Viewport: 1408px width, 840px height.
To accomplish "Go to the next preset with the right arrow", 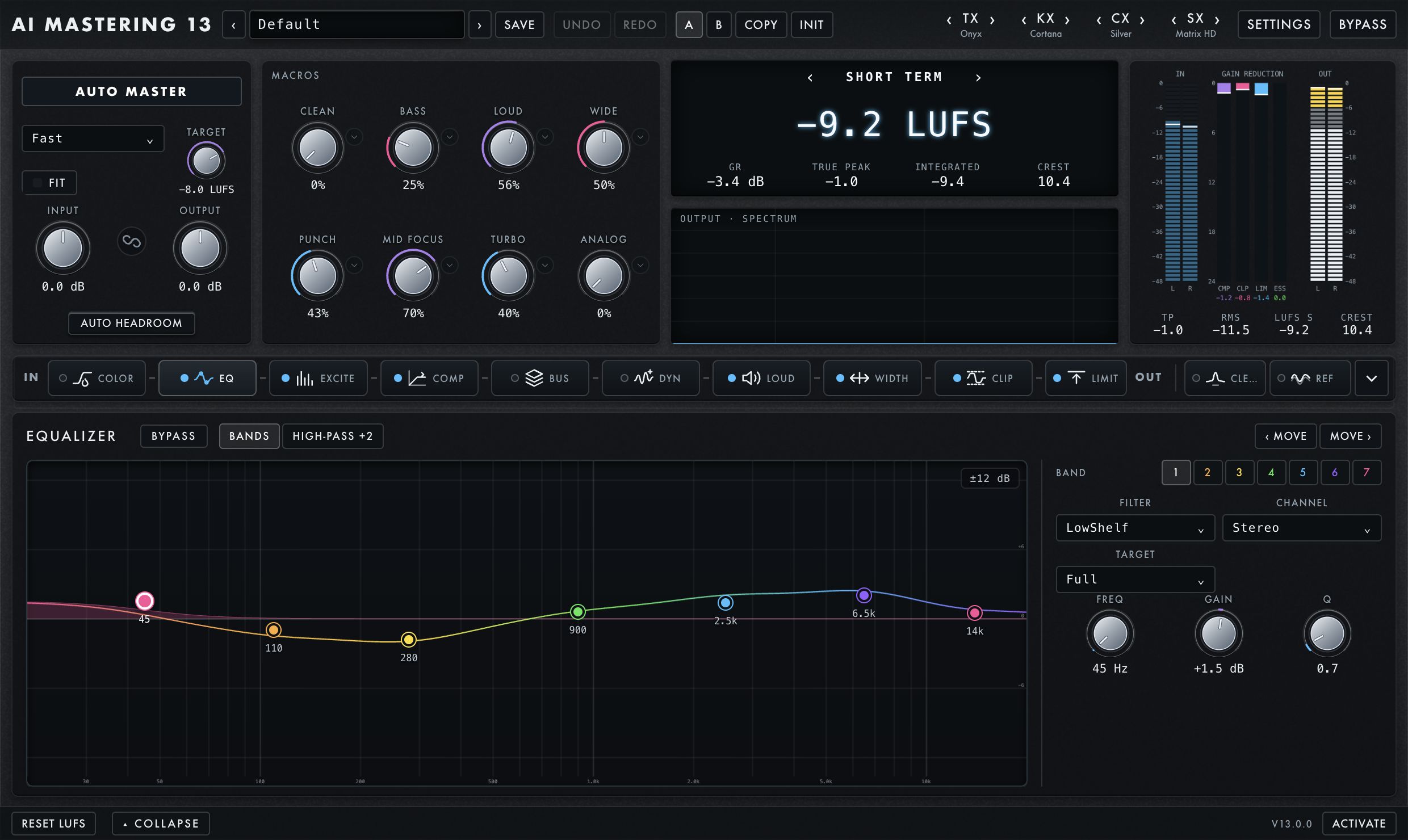I will coord(480,24).
